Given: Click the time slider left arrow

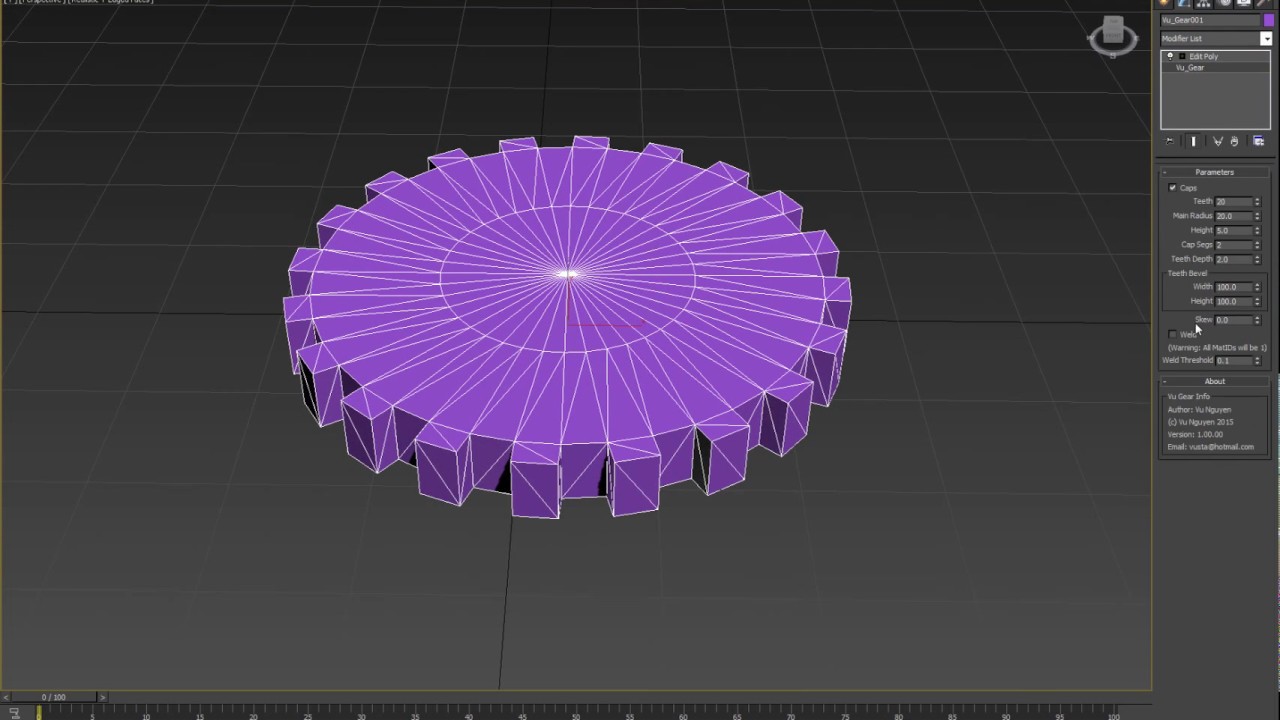Looking at the screenshot, I should point(5,696).
